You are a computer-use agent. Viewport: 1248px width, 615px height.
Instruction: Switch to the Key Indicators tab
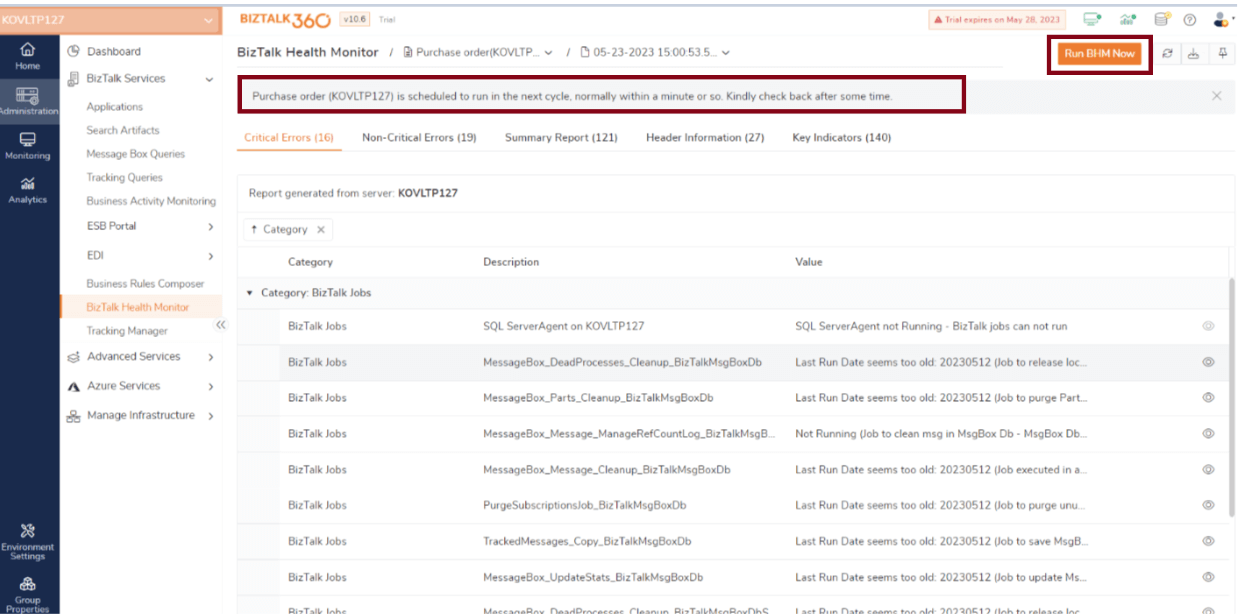coord(841,138)
